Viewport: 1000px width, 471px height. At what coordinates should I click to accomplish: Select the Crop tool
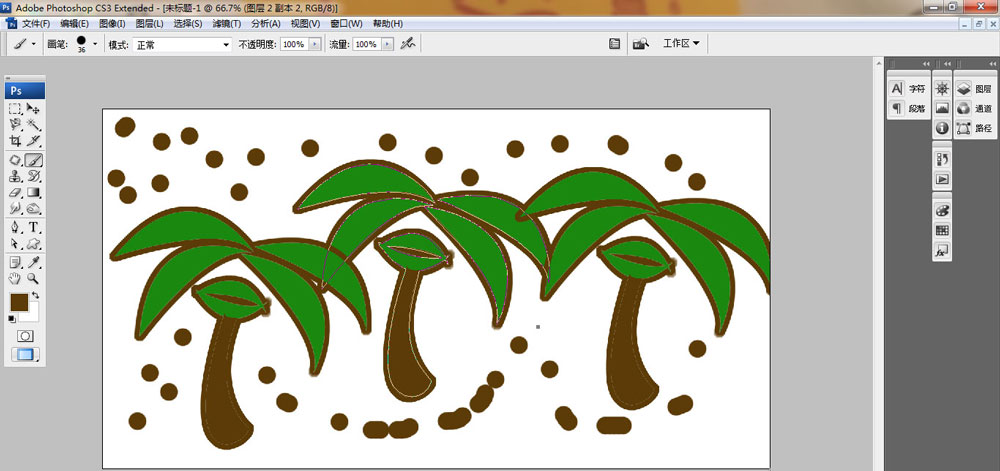pyautogui.click(x=15, y=142)
